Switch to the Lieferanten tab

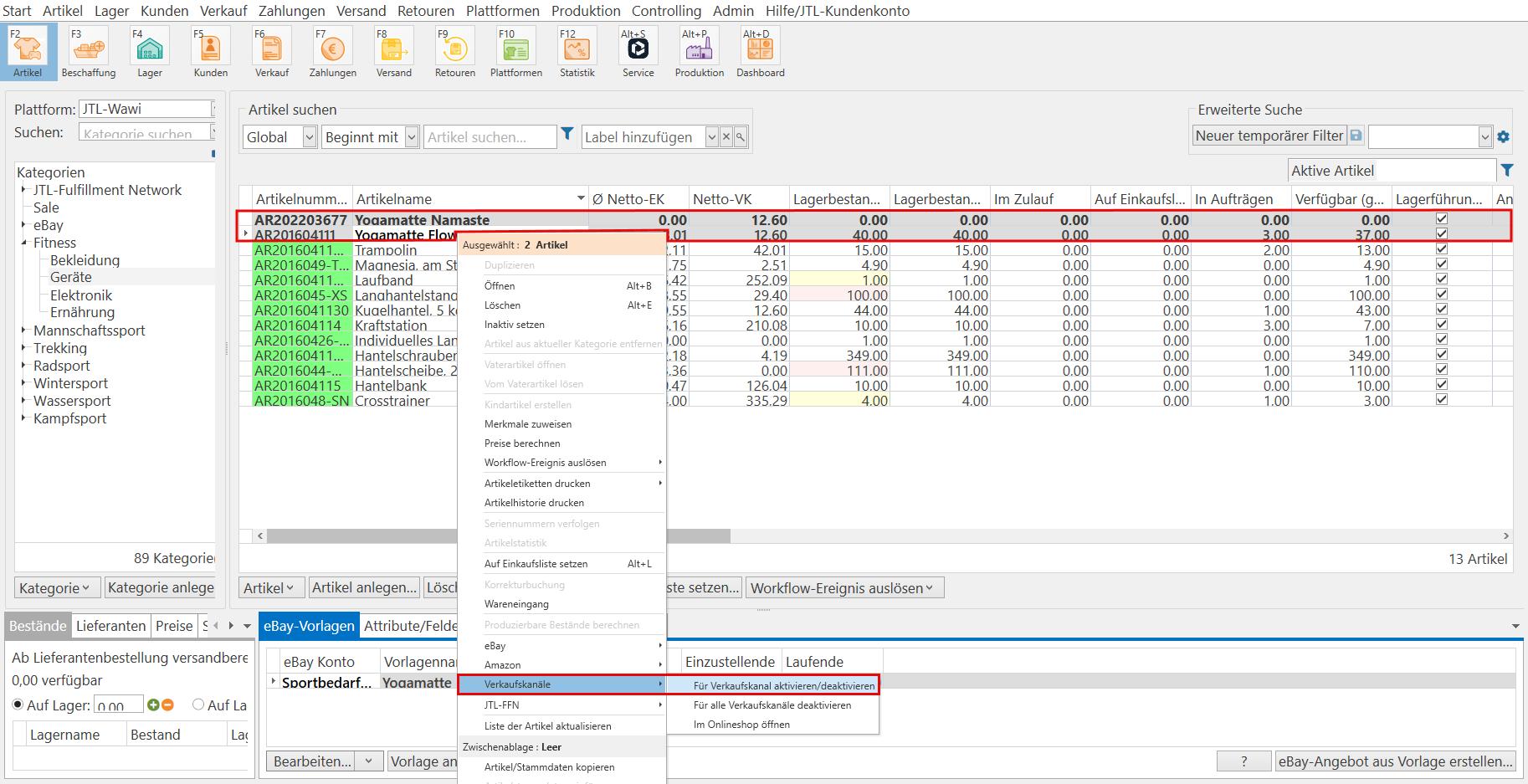(x=110, y=626)
